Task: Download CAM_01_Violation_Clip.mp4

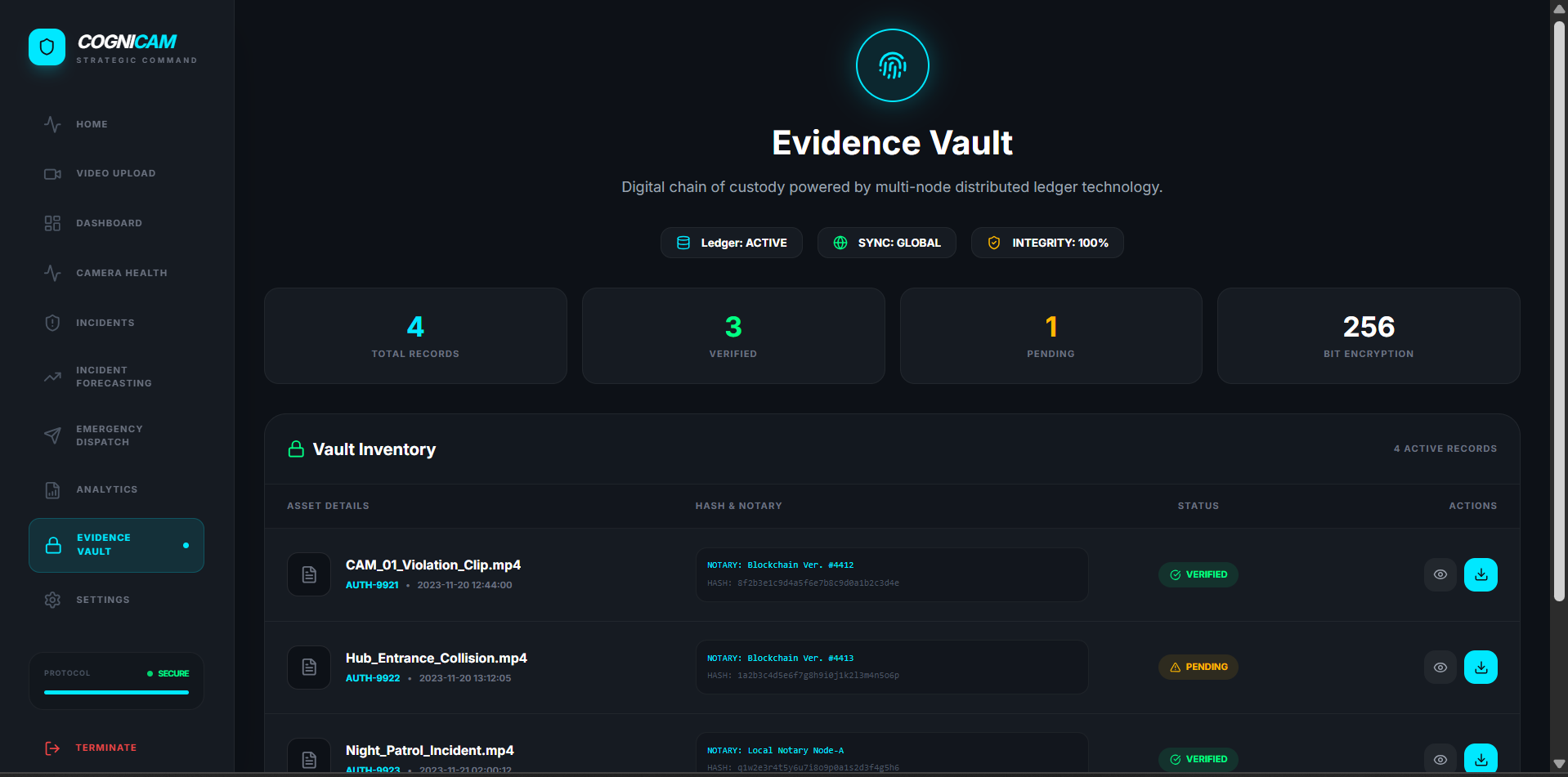Action: click(x=1481, y=574)
